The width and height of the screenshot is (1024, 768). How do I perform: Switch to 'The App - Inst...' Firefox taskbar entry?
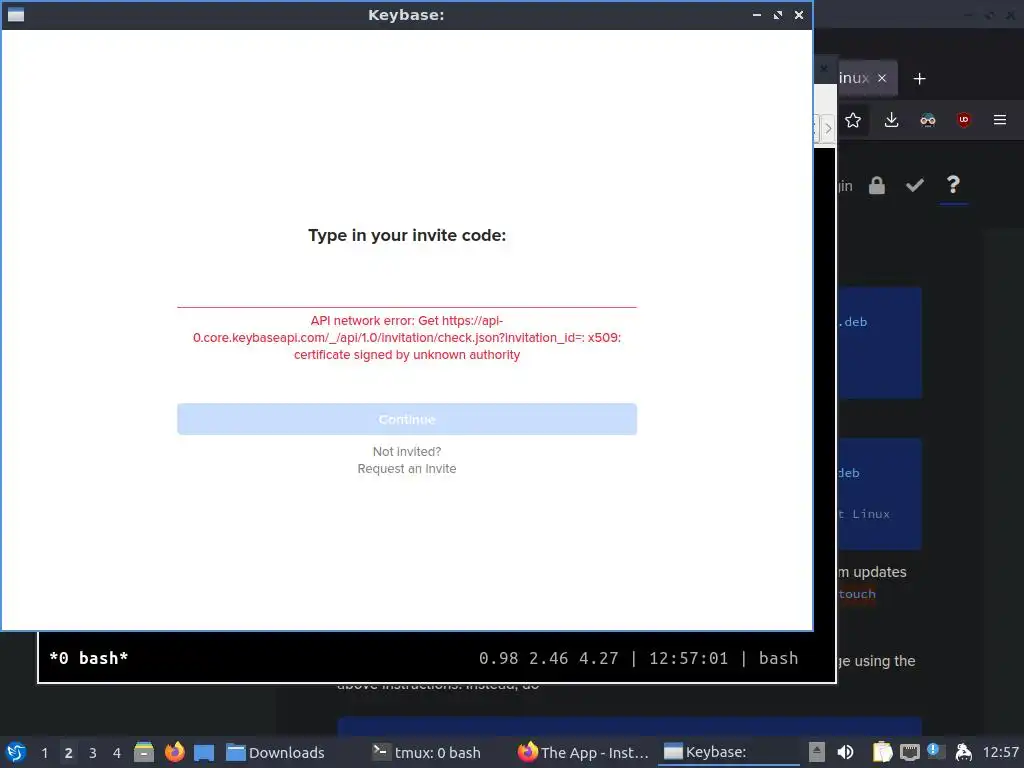tap(583, 752)
